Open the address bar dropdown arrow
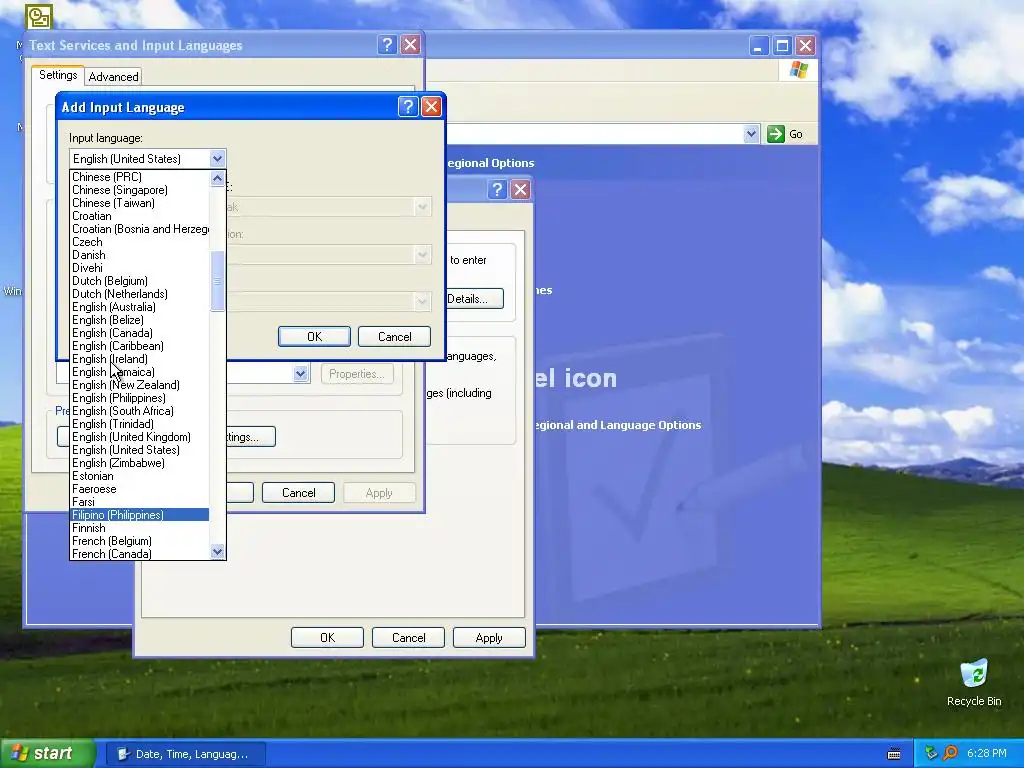Screen dimensions: 1024x768 [x=751, y=134]
